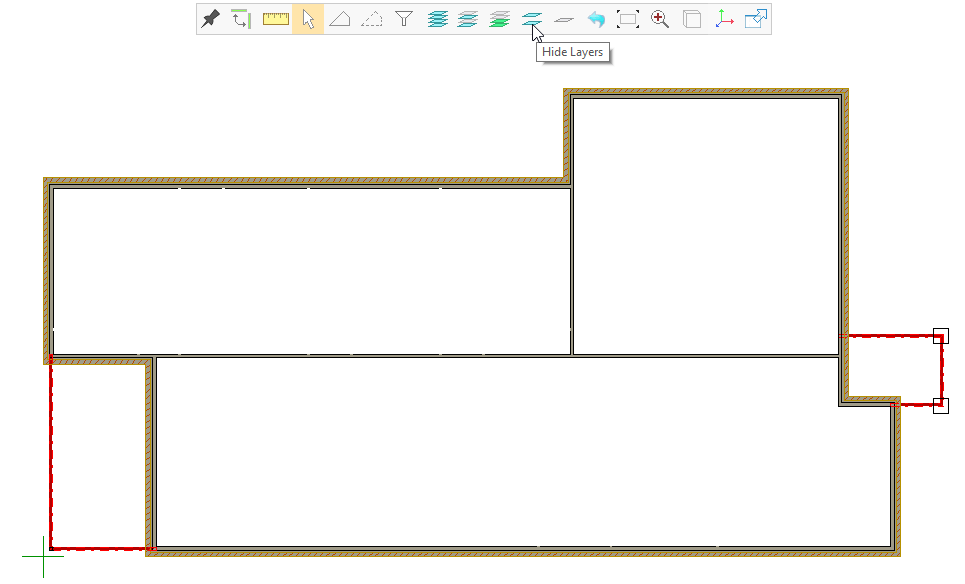This screenshot has height=584, width=965.
Task: Click the lower square handle on red outline
Action: 940,405
